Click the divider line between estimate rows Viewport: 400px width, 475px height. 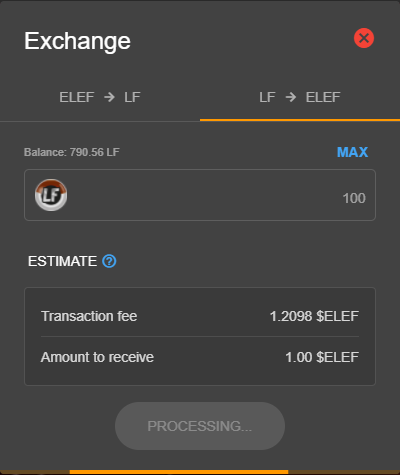click(x=200, y=336)
